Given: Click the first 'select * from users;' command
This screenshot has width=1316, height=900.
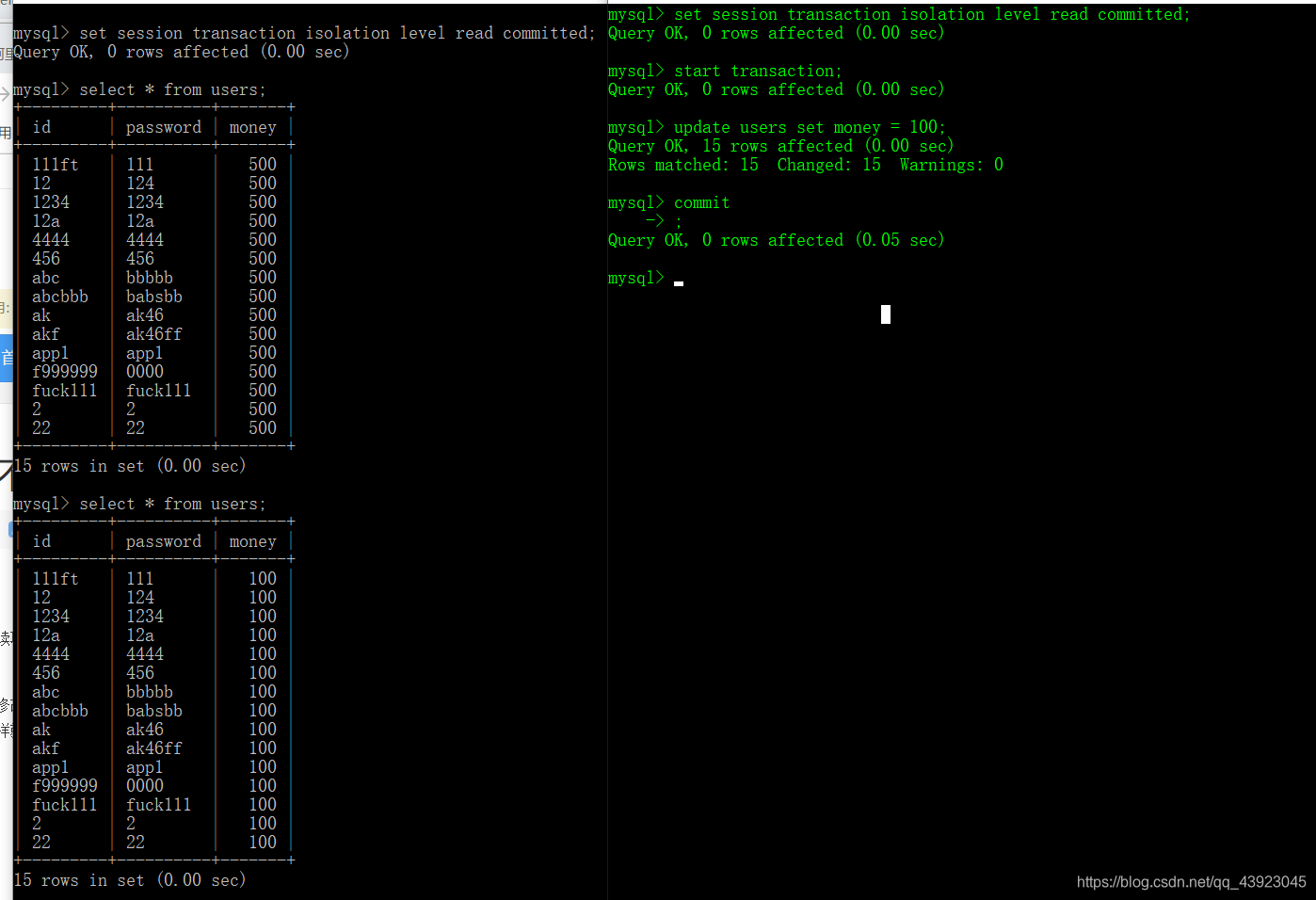Looking at the screenshot, I should [x=172, y=89].
